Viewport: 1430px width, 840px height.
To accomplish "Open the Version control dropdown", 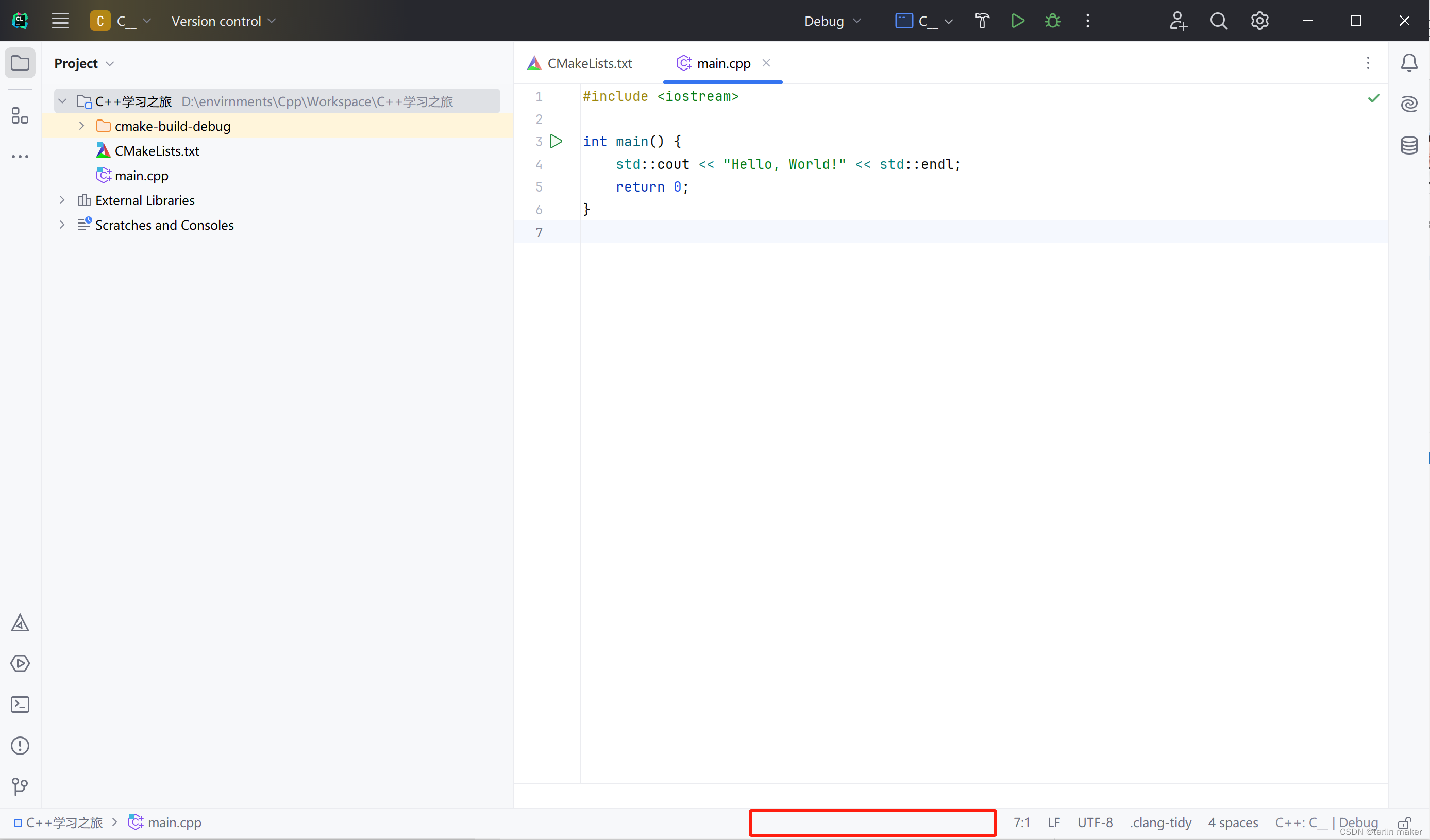I will click(224, 21).
